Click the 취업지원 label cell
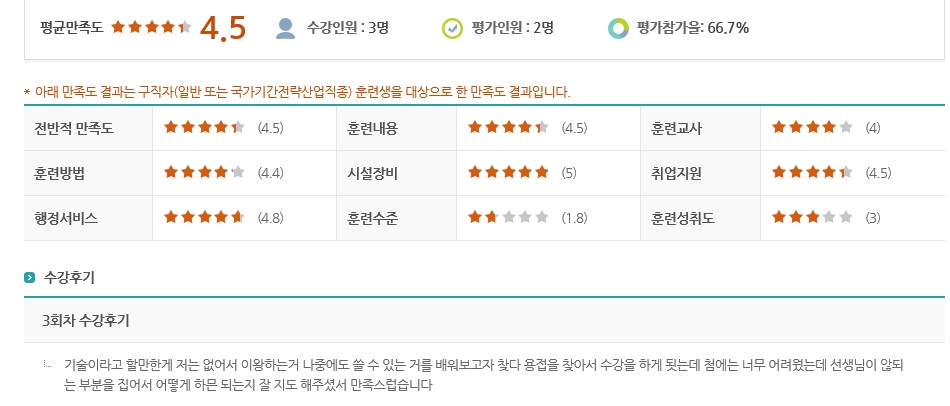 [700, 173]
